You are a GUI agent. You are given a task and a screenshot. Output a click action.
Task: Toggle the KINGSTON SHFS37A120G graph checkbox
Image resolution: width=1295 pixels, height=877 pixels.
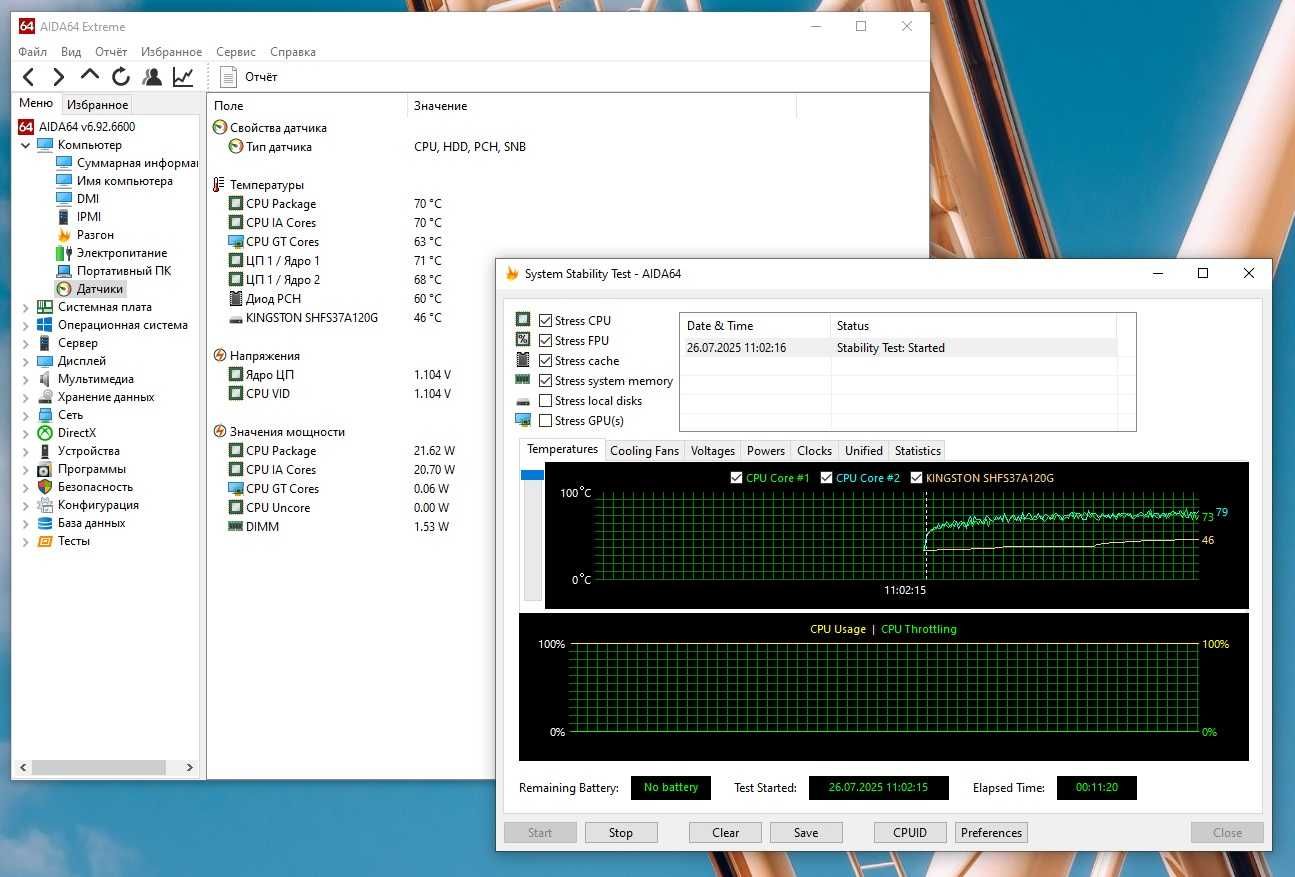pos(917,478)
